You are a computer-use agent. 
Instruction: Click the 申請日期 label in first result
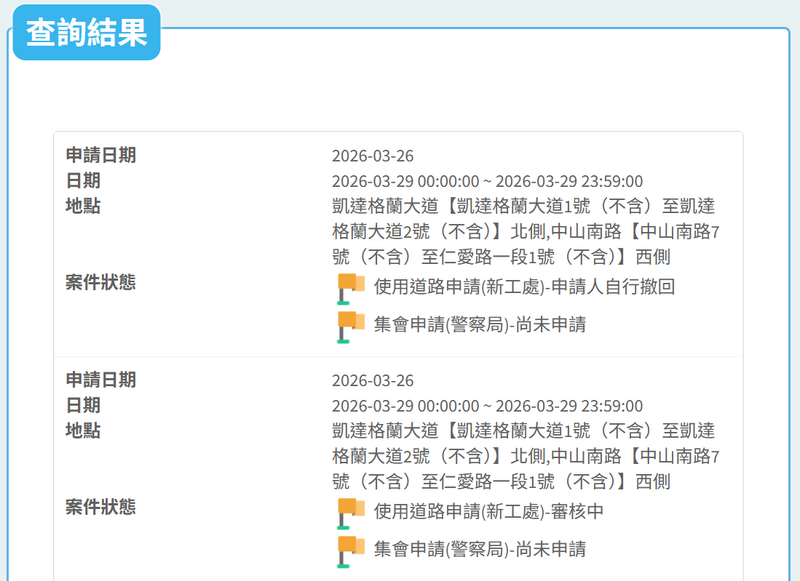[x=101, y=155]
